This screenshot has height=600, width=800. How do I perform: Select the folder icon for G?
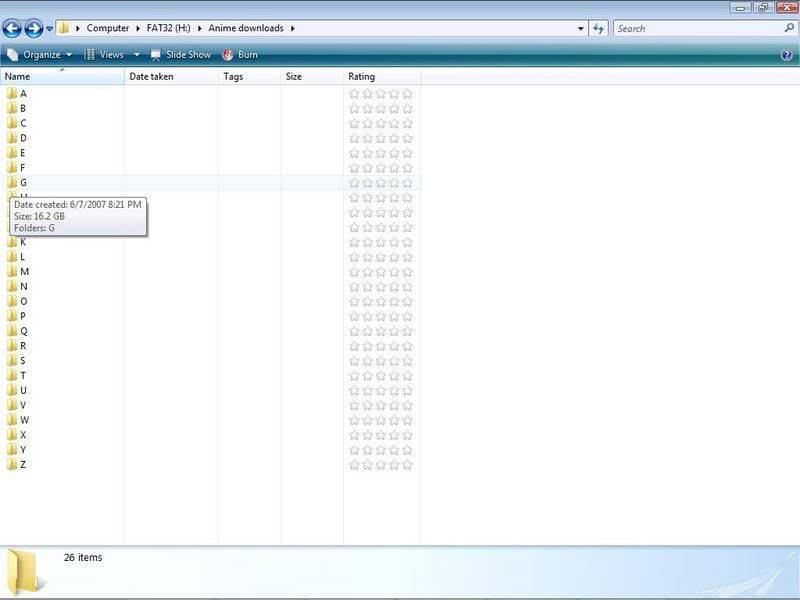tap(12, 183)
